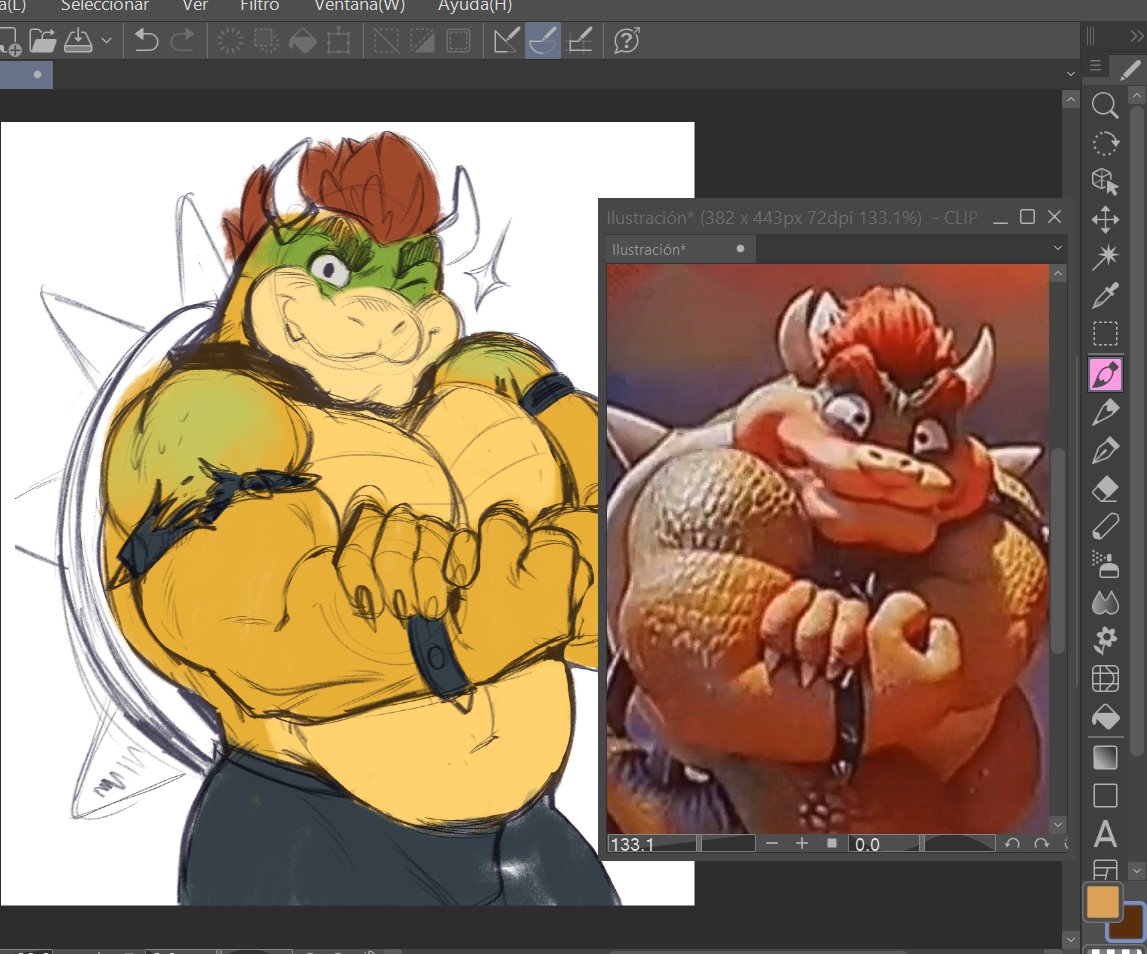Save the illustration using the save icon
Viewport: 1147px width, 954px height.
tap(78, 41)
